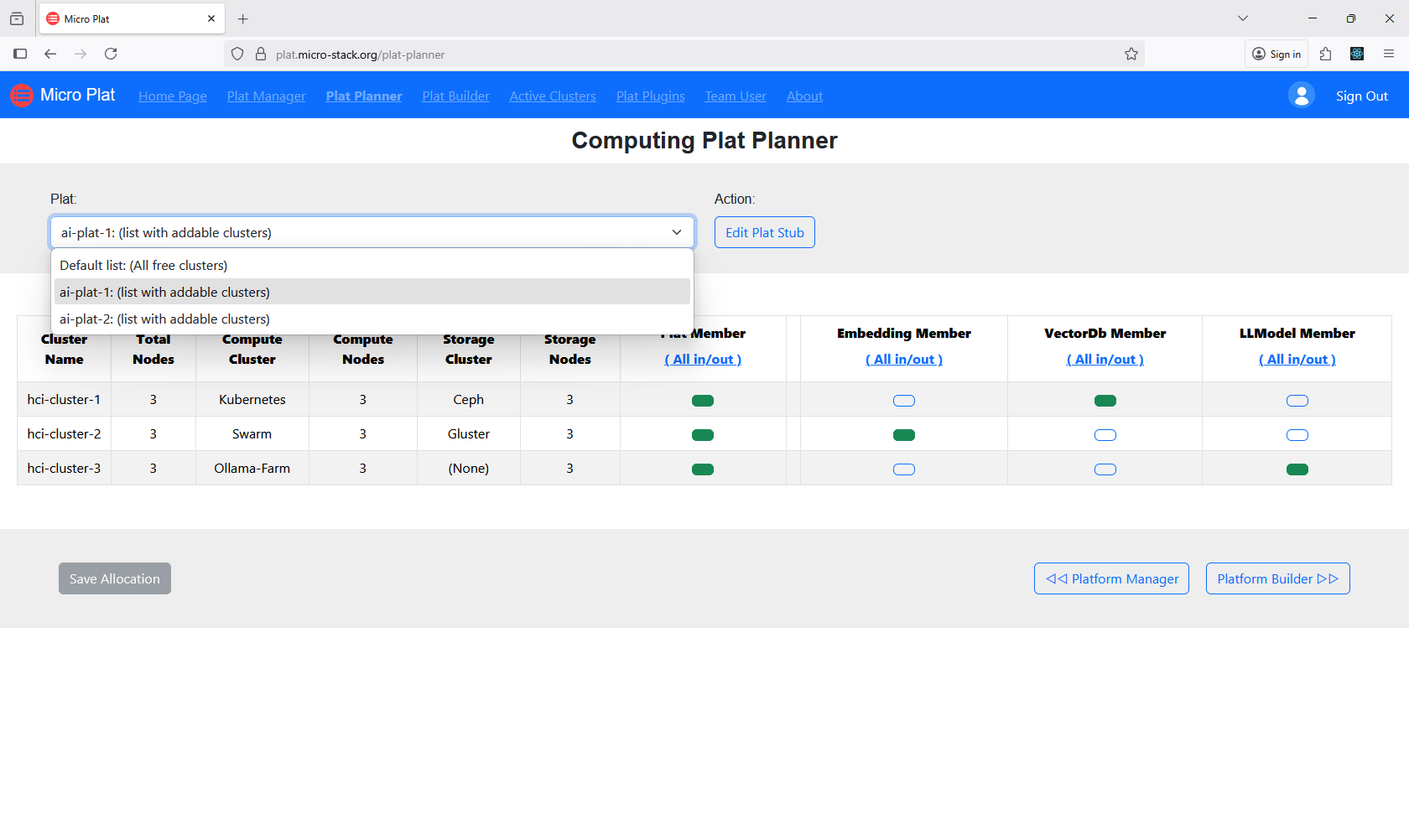Viewport: 1409px width, 840px height.
Task: Click the Sign in icon in browser toolbar
Action: pos(1276,54)
